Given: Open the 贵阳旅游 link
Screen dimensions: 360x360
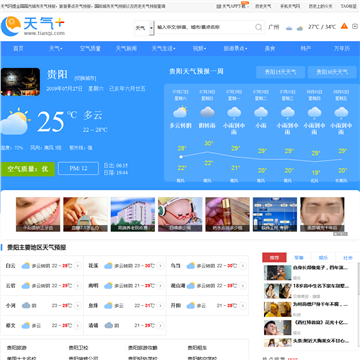Looking at the screenshot, I should (x=17, y=348).
